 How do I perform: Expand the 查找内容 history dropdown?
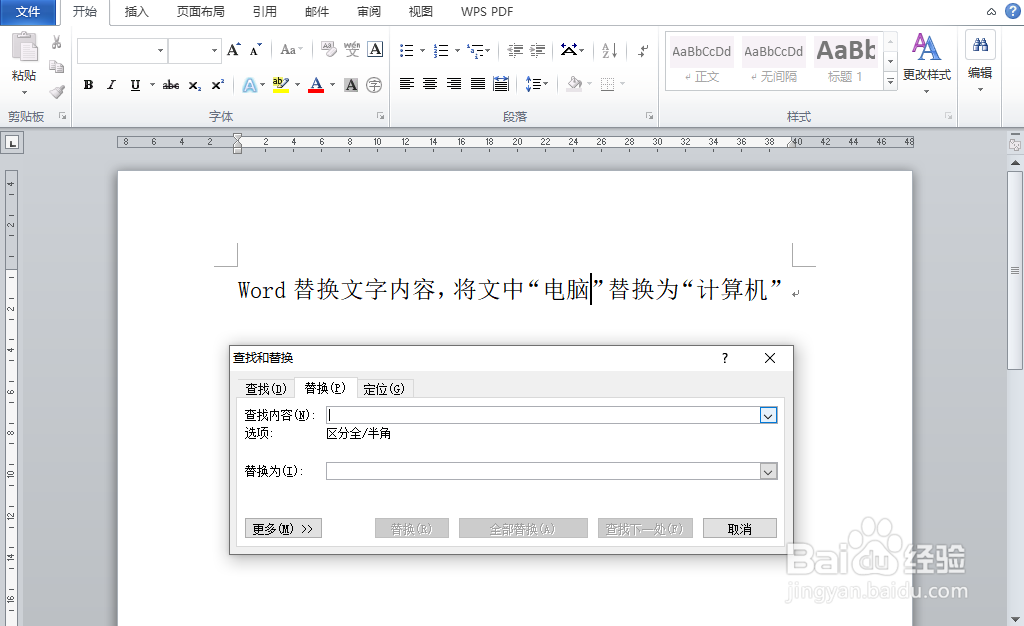[768, 415]
